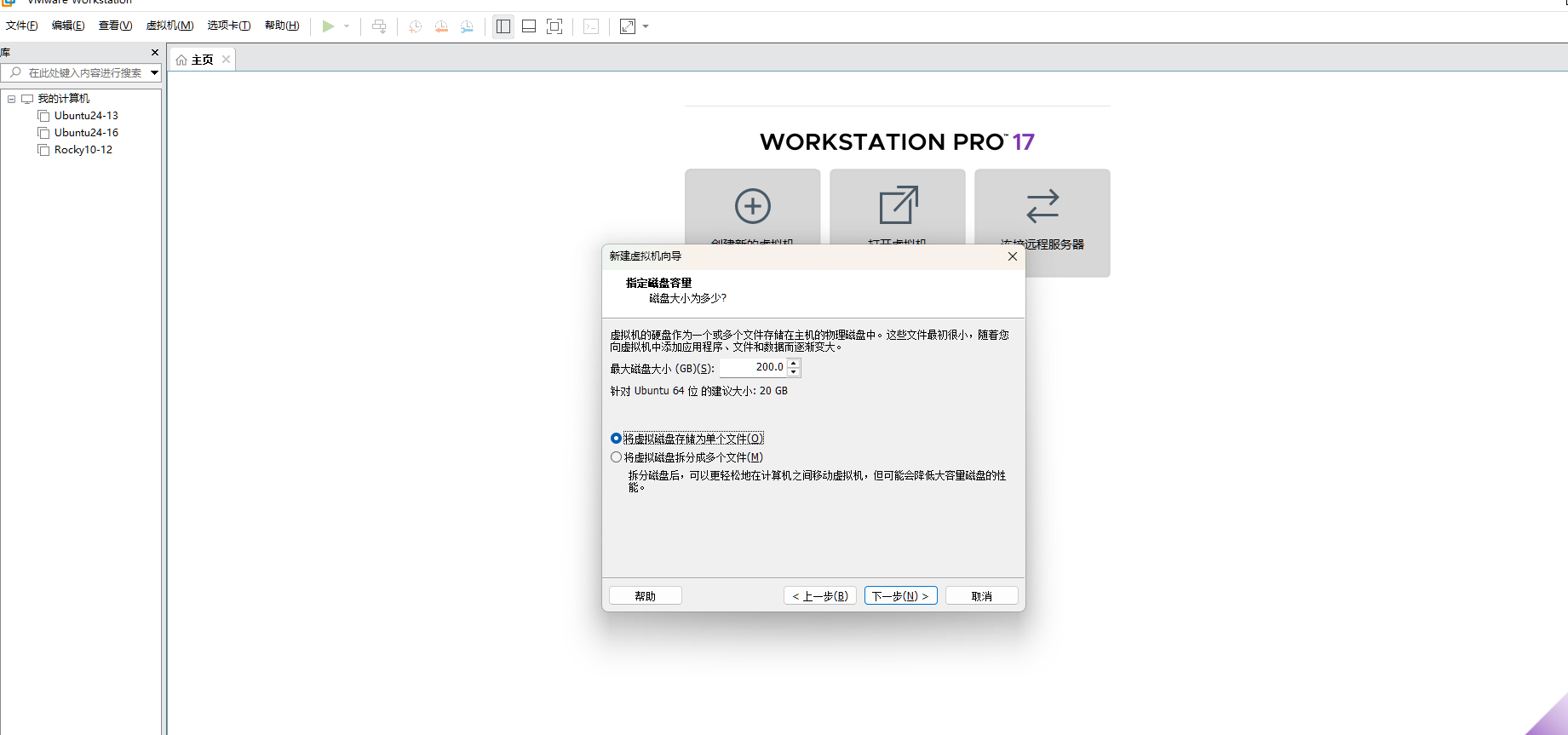Open the snapshot manager wrench icon
The image size is (1568, 735).
click(x=467, y=26)
